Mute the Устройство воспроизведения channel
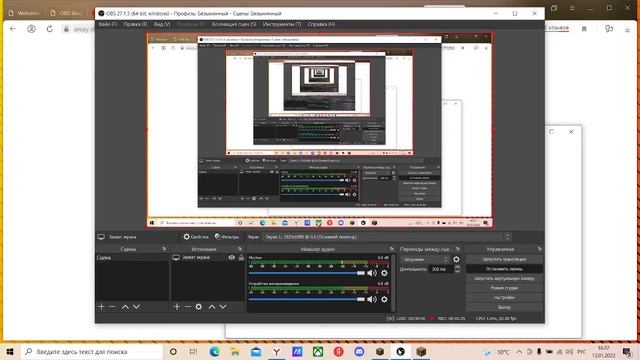The width and height of the screenshot is (640, 360). coord(372,299)
